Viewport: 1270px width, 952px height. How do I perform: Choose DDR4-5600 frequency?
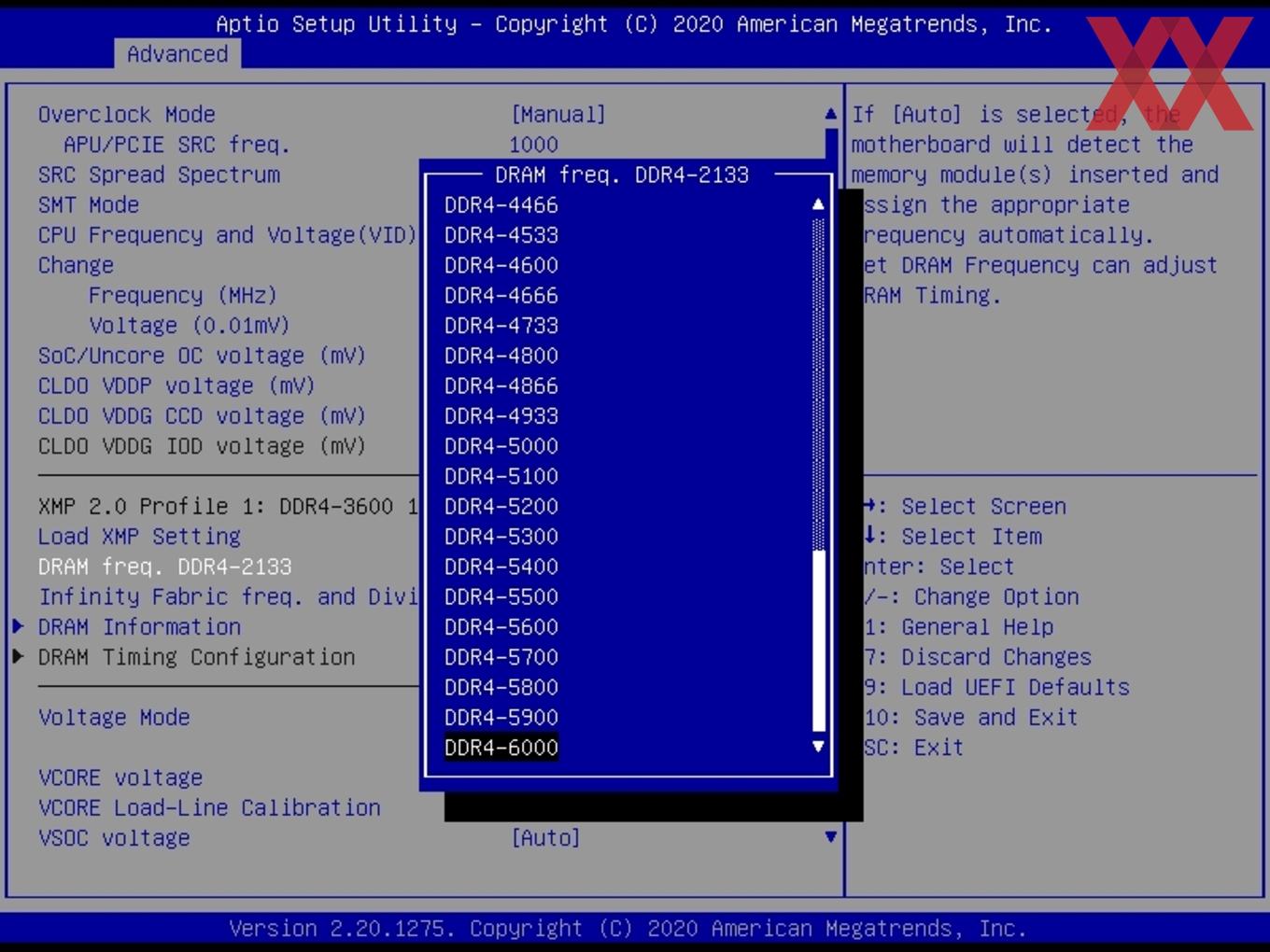pos(501,627)
